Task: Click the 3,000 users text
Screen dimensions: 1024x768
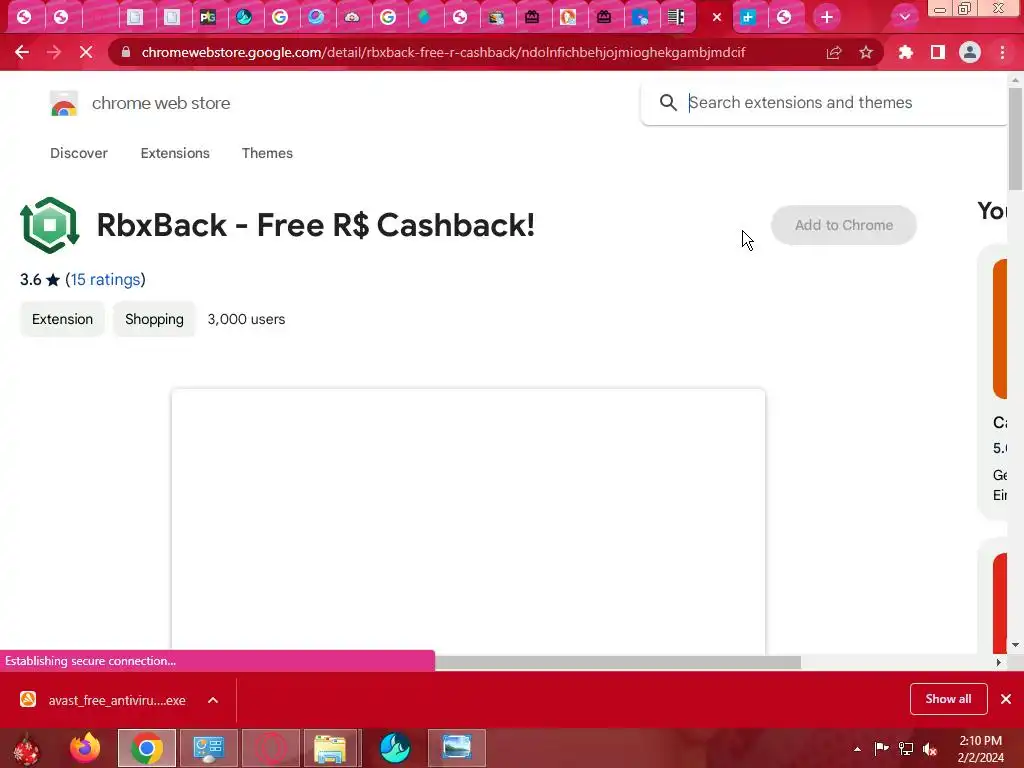Action: click(246, 319)
